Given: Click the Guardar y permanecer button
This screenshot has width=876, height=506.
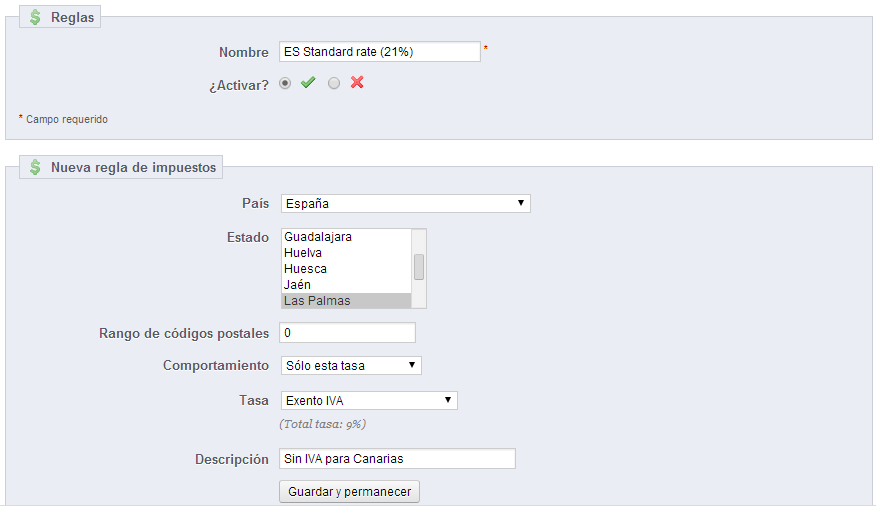Looking at the screenshot, I should click(x=349, y=491).
